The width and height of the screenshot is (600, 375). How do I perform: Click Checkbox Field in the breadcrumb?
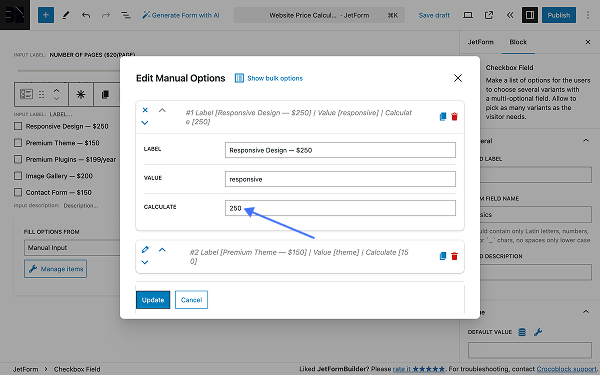tap(77, 369)
